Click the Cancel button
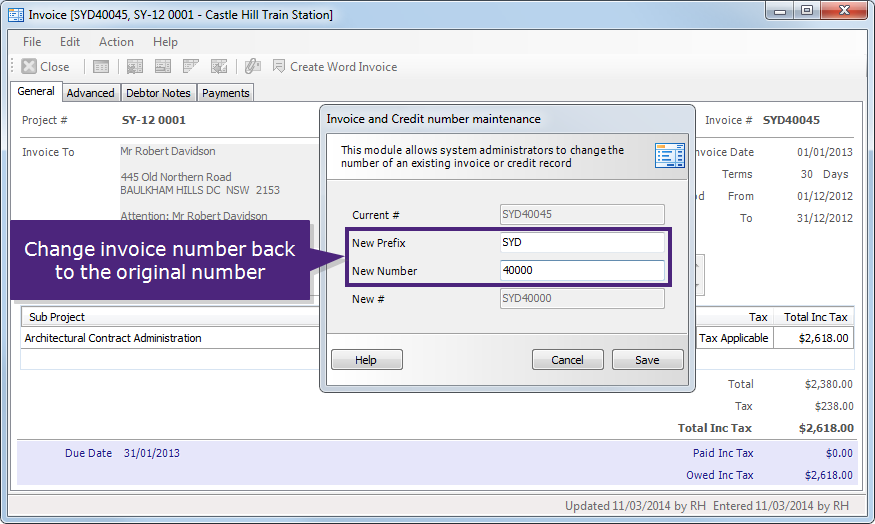 coord(568,360)
